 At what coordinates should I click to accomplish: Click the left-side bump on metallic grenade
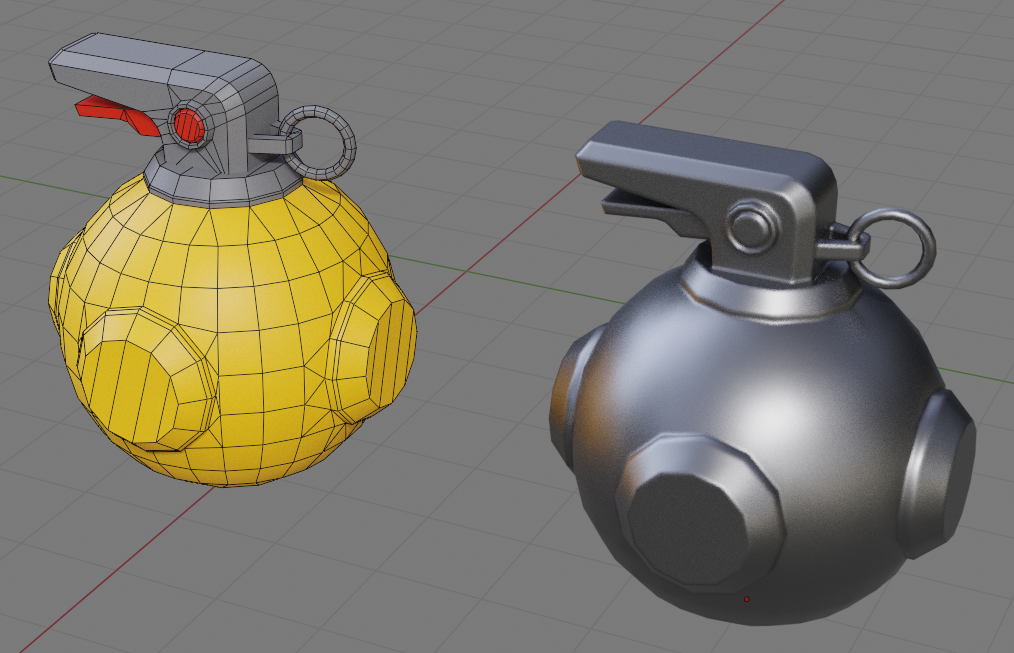[564, 400]
